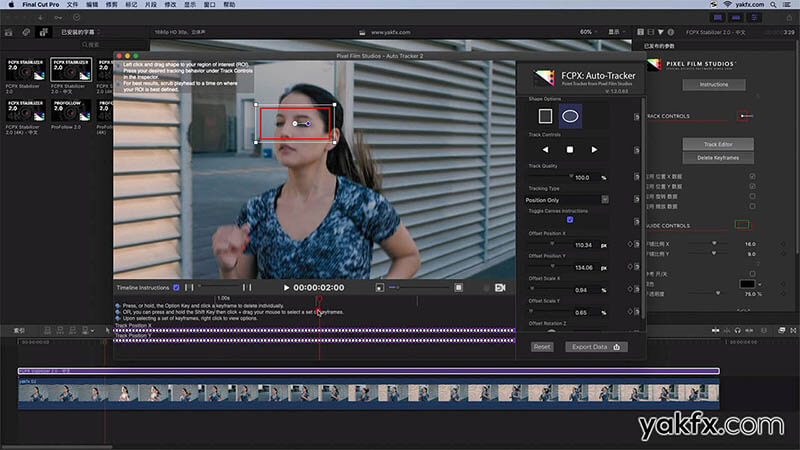Click the Reset button
The width and height of the screenshot is (800, 450).
tap(542, 347)
